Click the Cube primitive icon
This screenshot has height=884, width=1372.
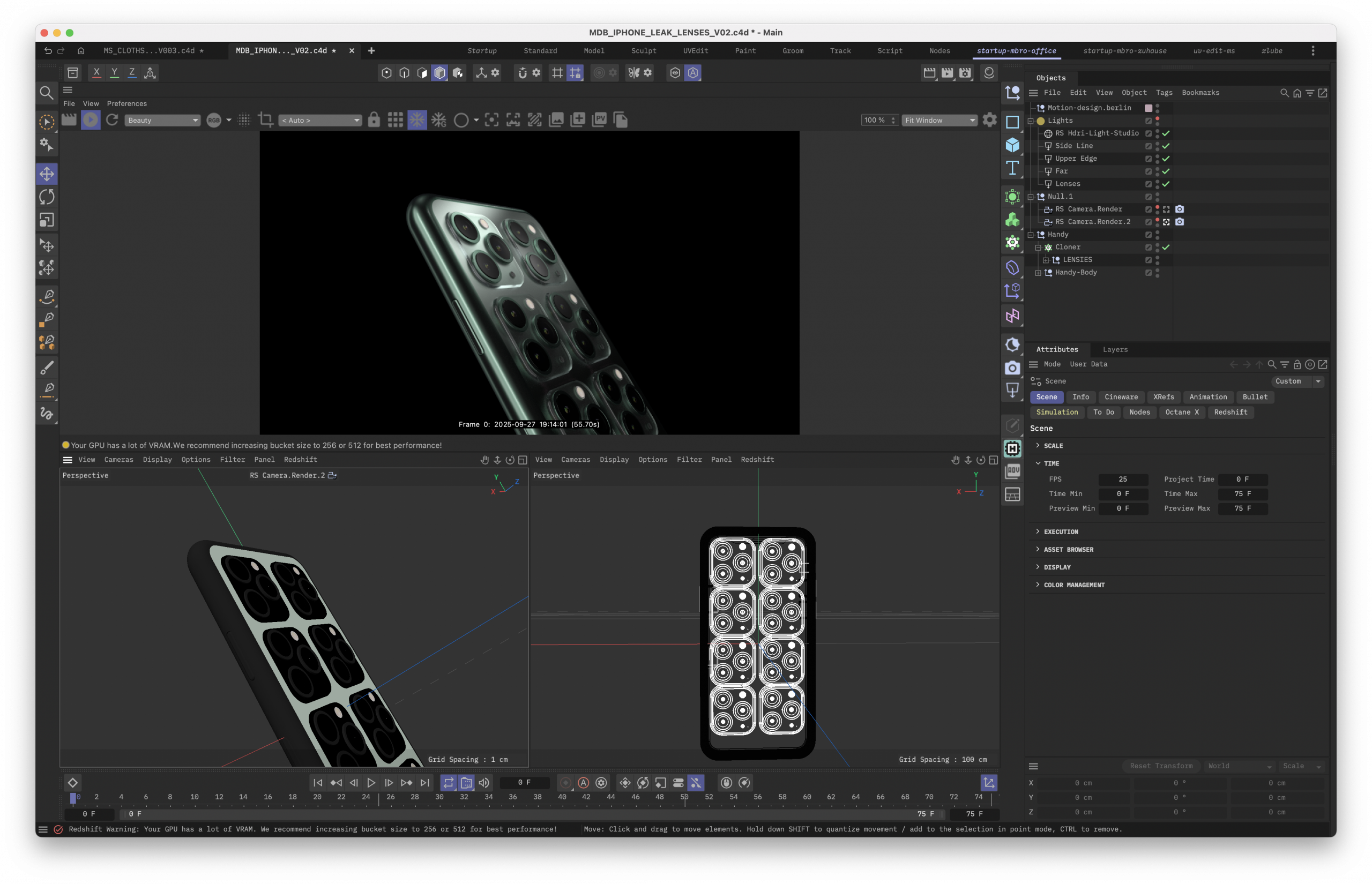pyautogui.click(x=1012, y=145)
